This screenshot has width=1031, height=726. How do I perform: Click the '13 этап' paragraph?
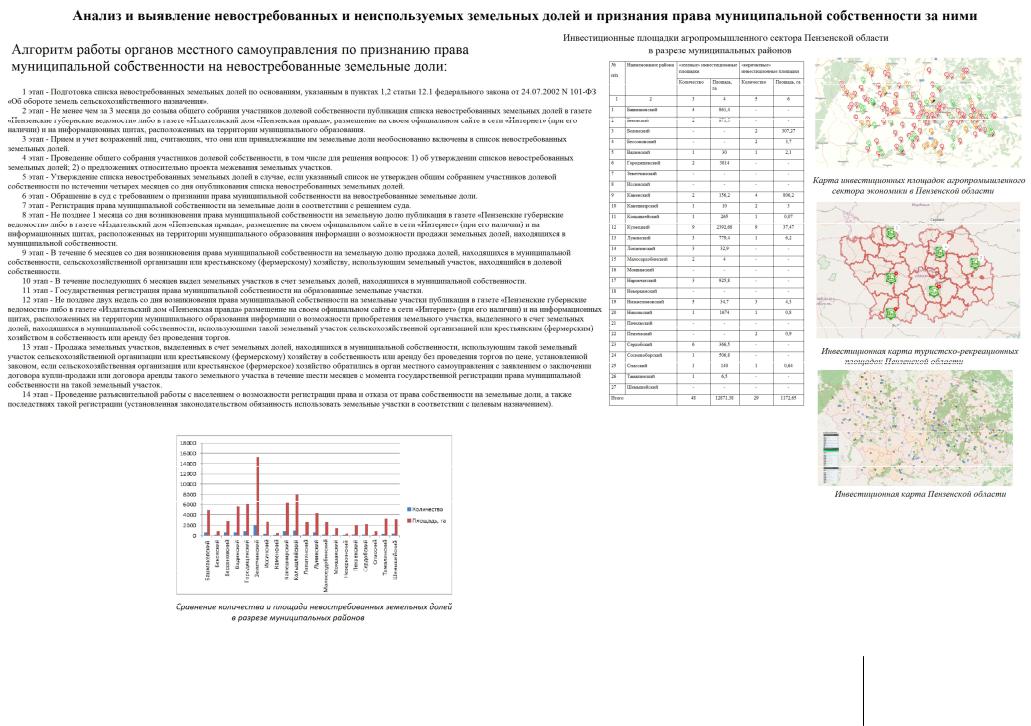[299, 365]
